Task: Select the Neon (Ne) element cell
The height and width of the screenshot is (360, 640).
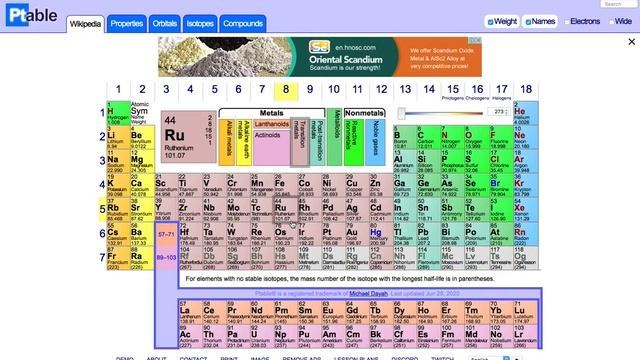Action: click(x=526, y=137)
